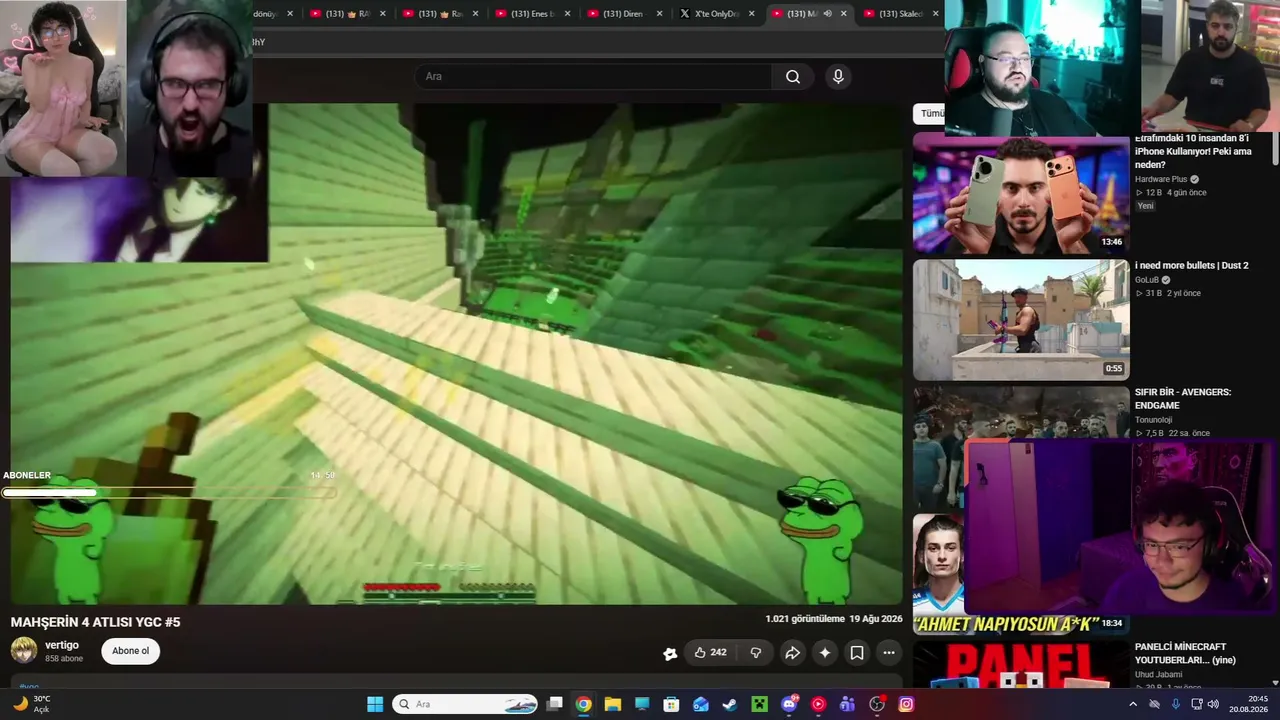
Task: Open Outlook from the taskbar
Action: [701, 704]
